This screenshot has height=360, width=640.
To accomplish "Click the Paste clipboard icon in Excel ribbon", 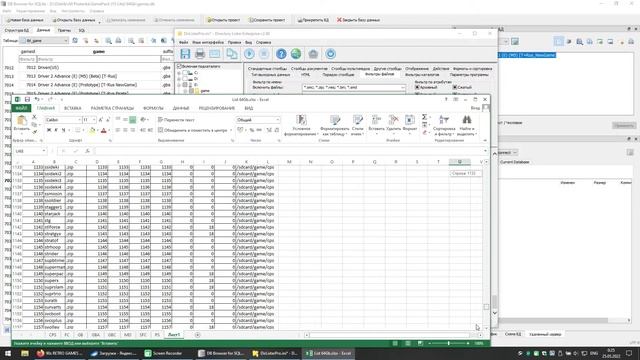I will click(x=22, y=120).
